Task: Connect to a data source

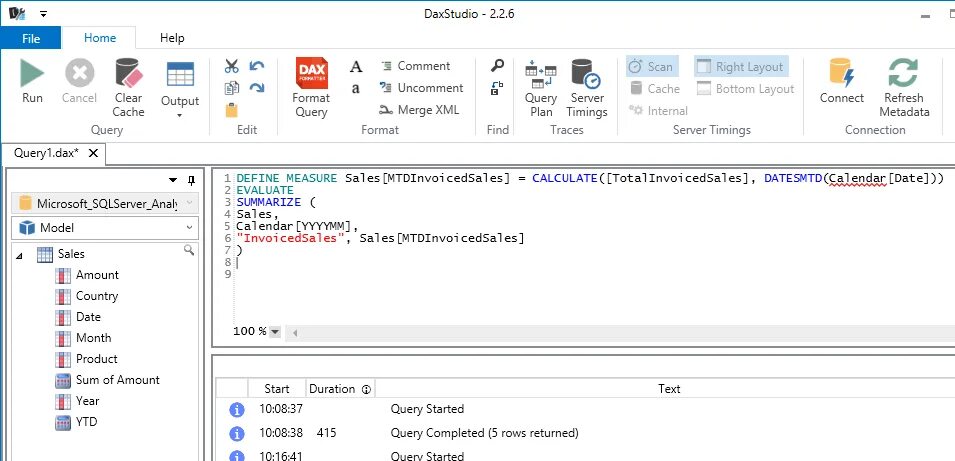Action: coord(842,81)
